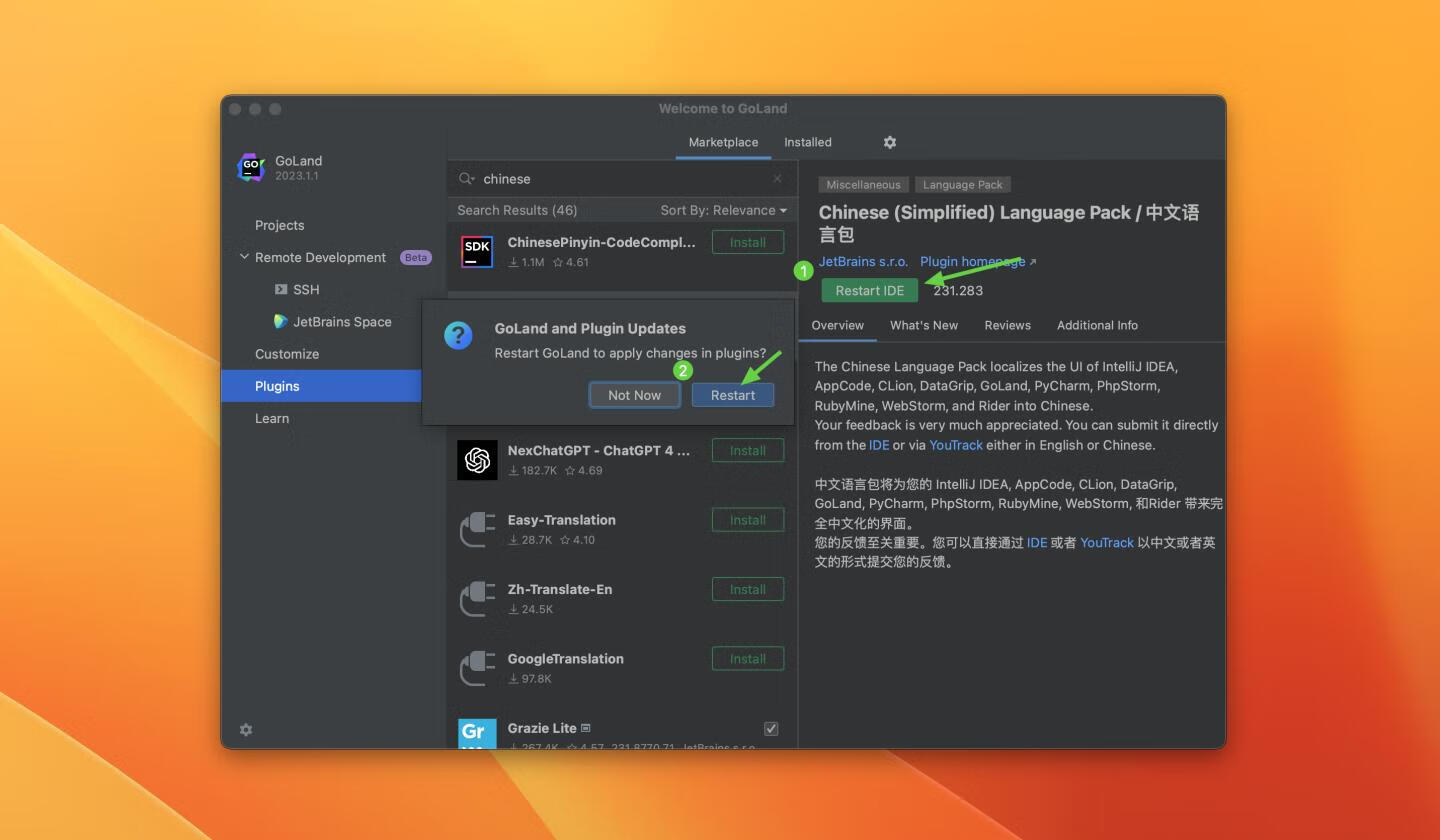Screen dimensions: 1440x840
Task: Install the Easy-Translation plugin
Action: (x=748, y=520)
